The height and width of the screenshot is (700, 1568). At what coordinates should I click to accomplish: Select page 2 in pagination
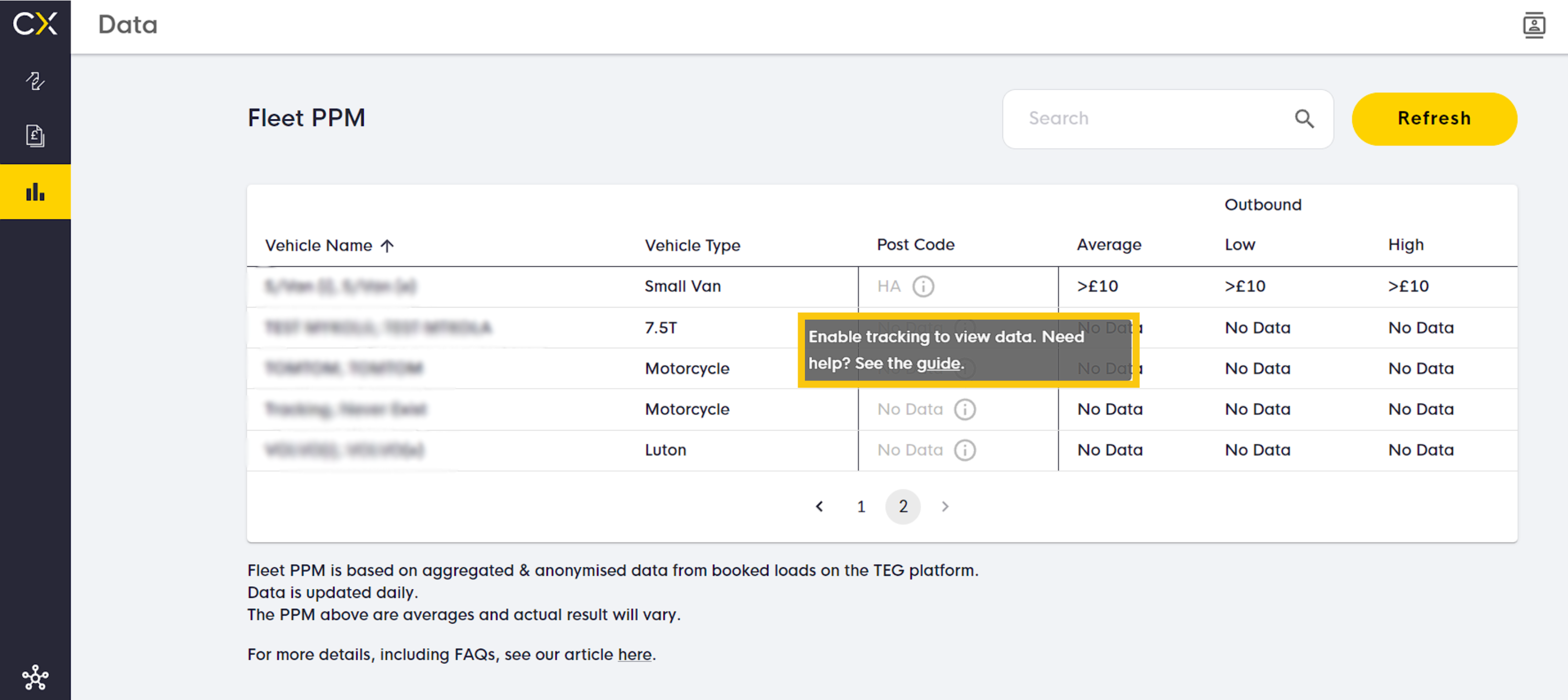[902, 507]
